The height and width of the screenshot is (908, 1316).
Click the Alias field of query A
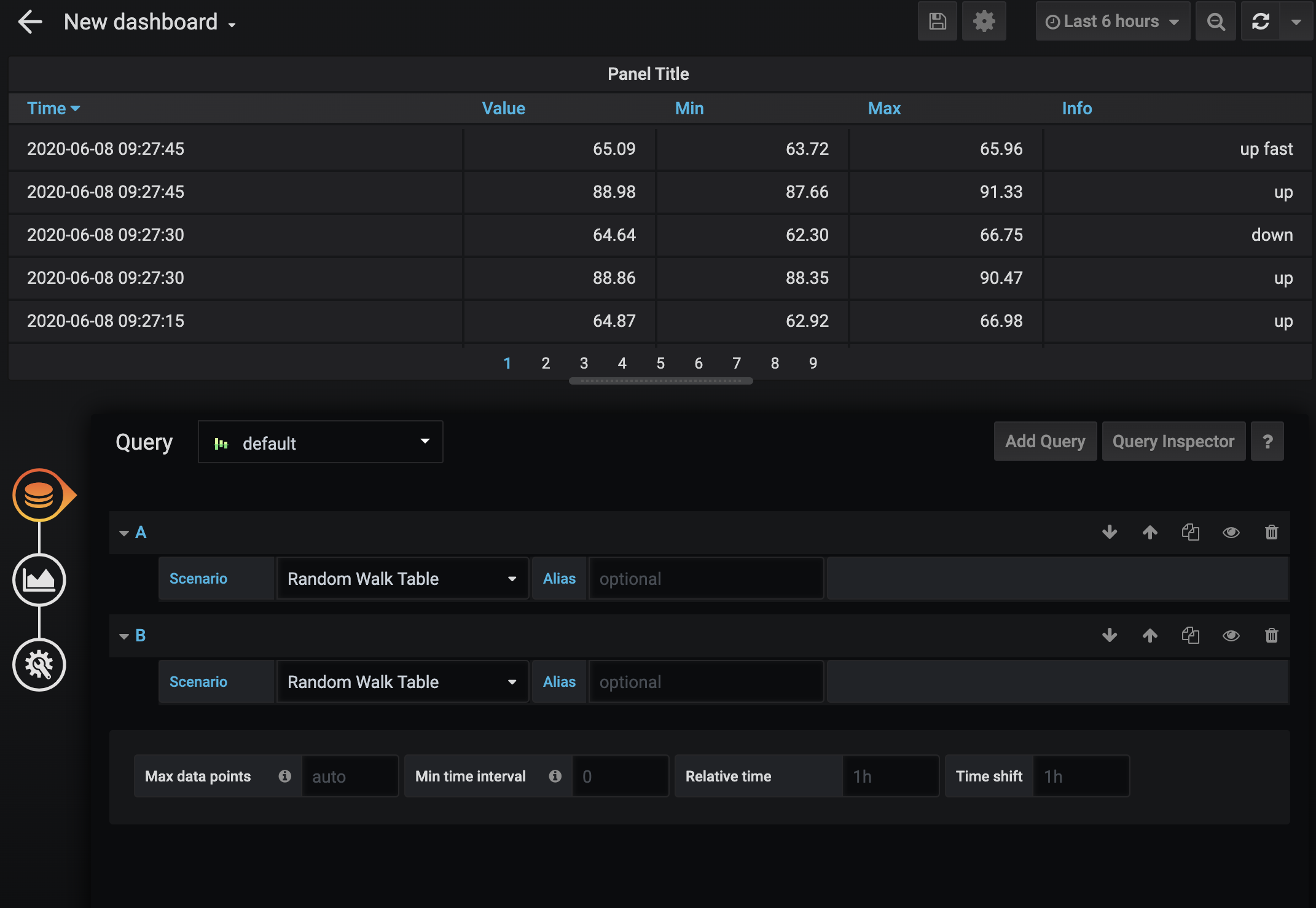pyautogui.click(x=705, y=578)
